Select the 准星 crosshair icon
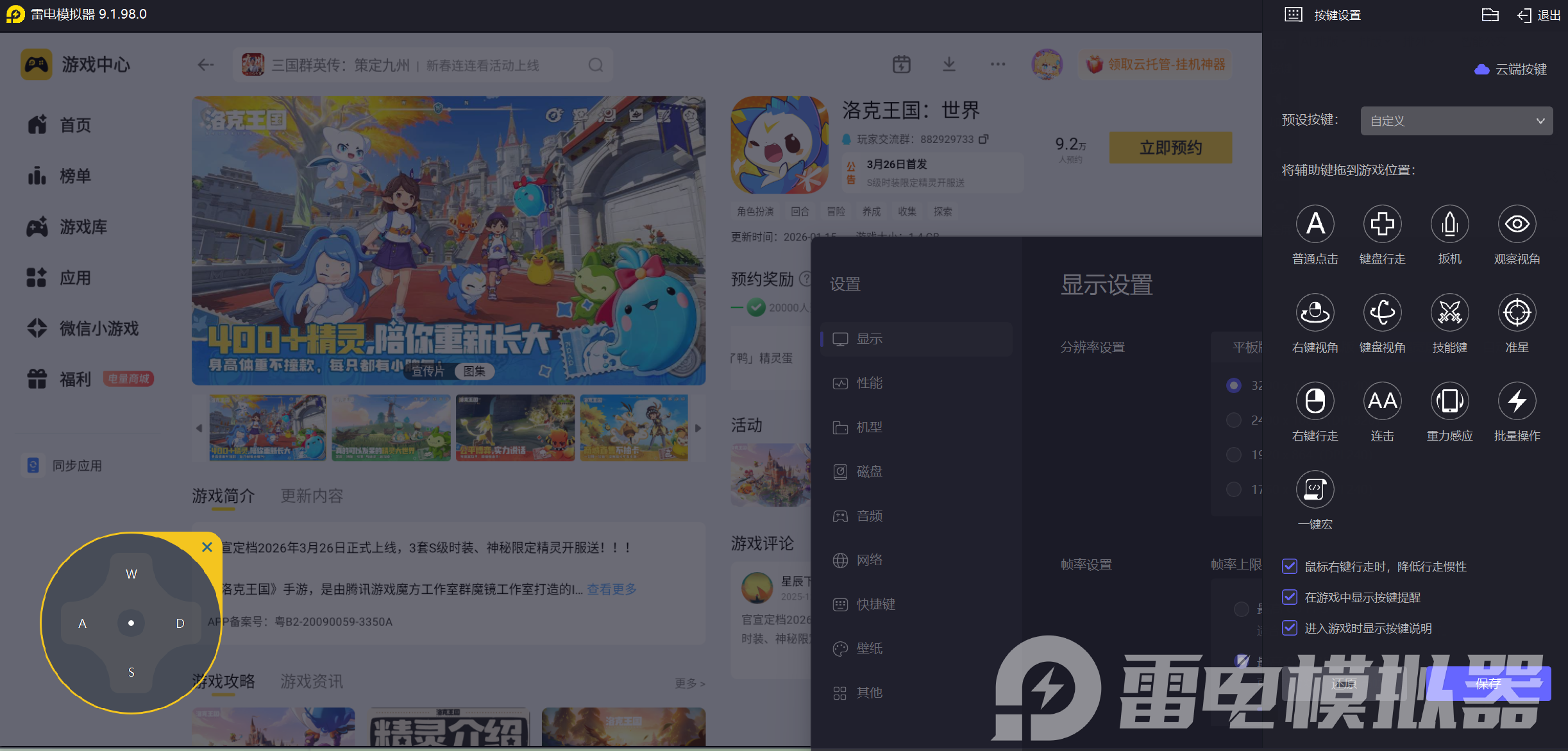The image size is (1568, 751). pyautogui.click(x=1517, y=313)
